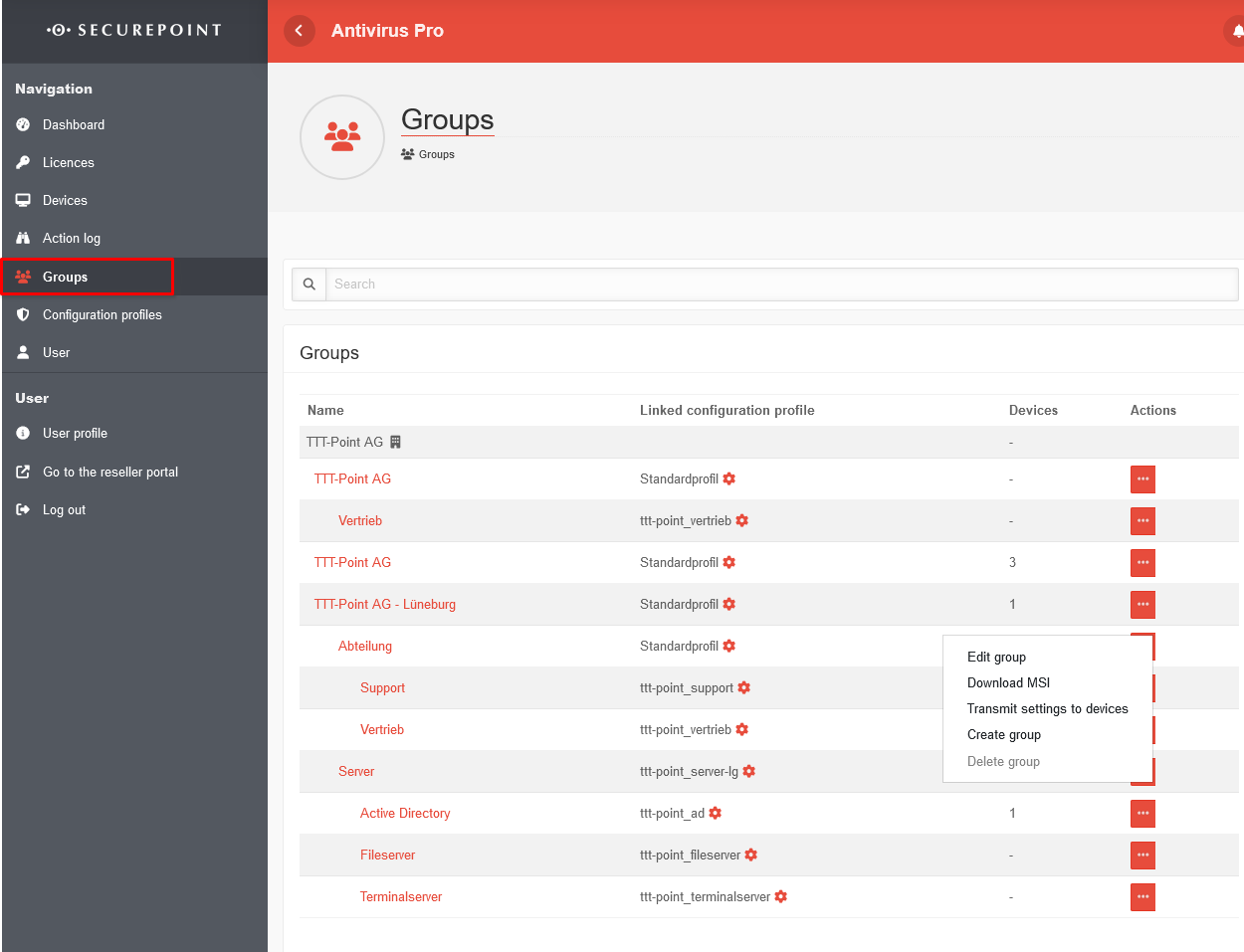Click the gear icon next to ttt-point_support

pos(744,687)
